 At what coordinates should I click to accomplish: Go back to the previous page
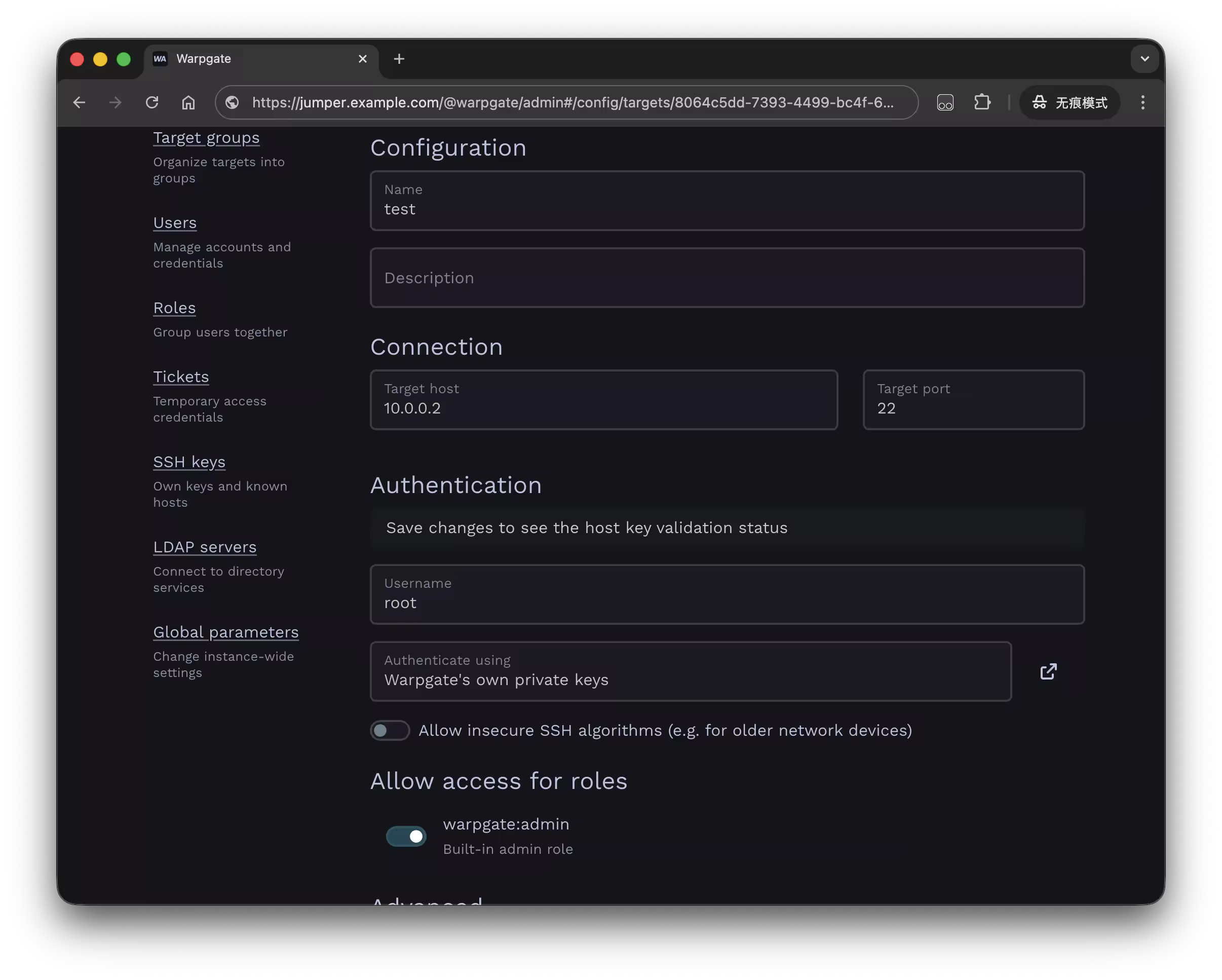[x=80, y=102]
